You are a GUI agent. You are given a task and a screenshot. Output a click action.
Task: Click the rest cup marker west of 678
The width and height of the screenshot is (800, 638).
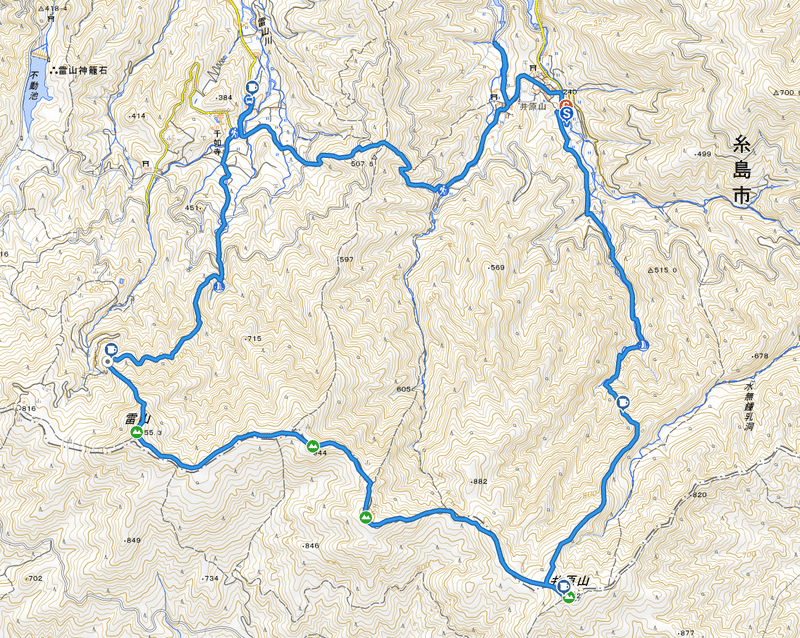point(622,402)
